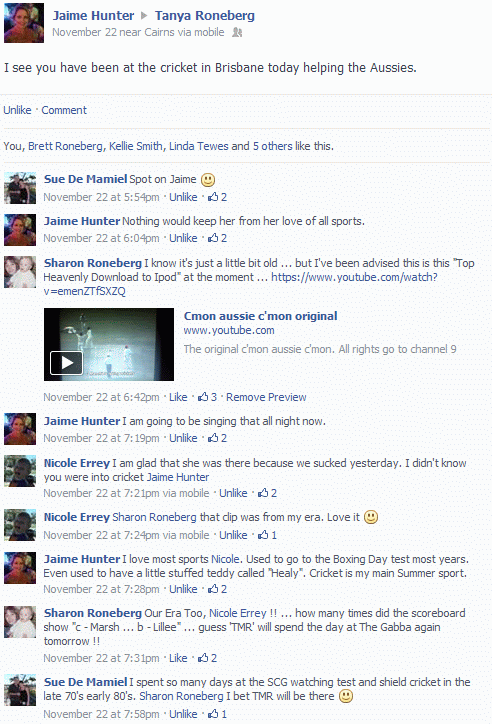Screen dimensions: 492x724
Task: Unlike the main post
Action: coord(18,110)
